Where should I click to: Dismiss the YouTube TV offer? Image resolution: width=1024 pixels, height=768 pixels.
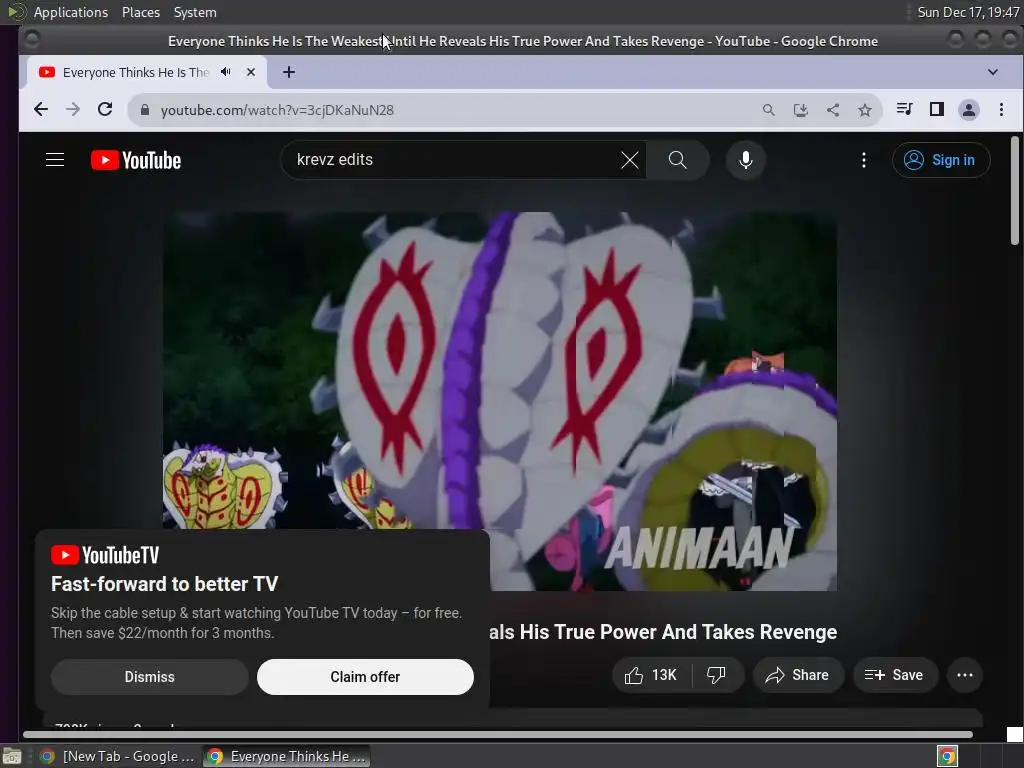pyautogui.click(x=150, y=677)
